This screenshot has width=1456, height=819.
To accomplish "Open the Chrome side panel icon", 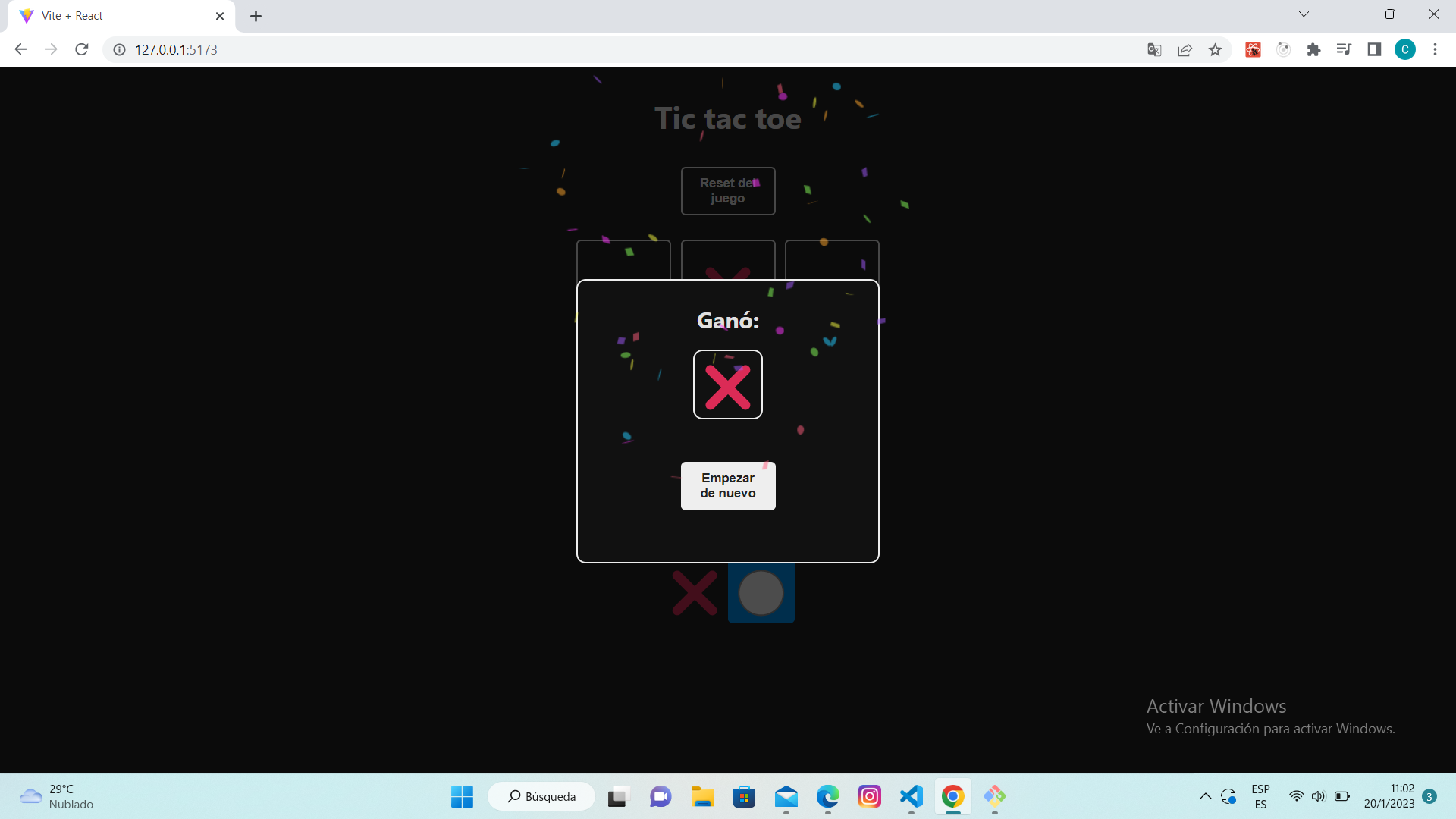I will tap(1375, 49).
